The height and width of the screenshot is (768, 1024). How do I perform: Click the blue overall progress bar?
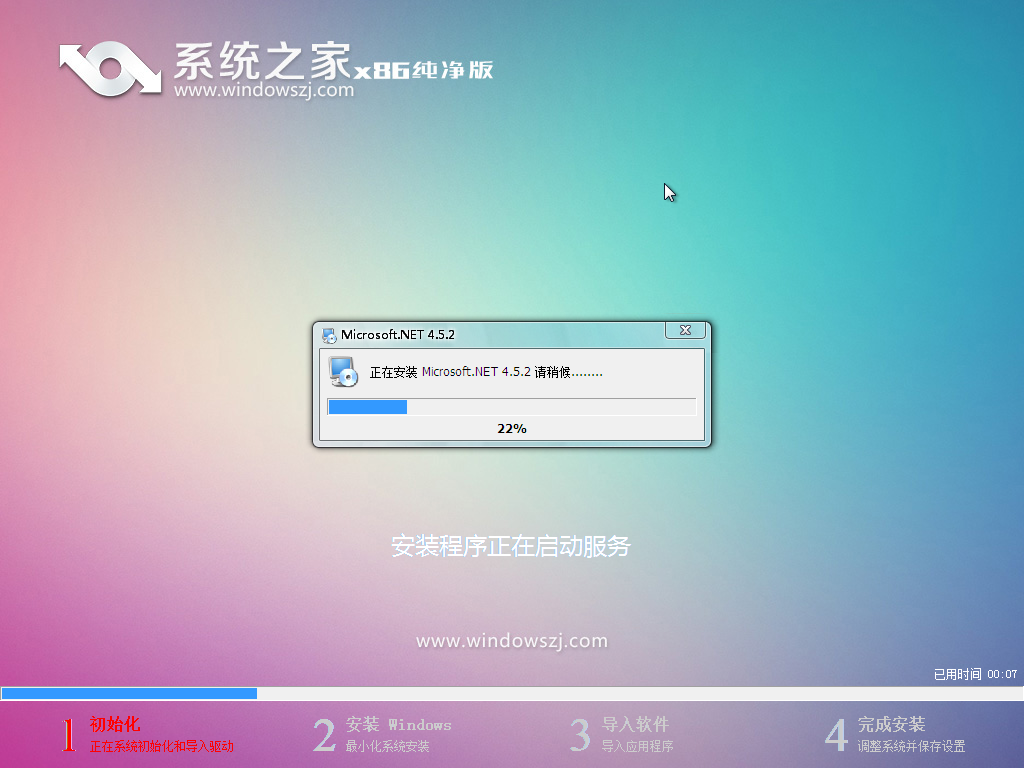pyautogui.click(x=128, y=692)
